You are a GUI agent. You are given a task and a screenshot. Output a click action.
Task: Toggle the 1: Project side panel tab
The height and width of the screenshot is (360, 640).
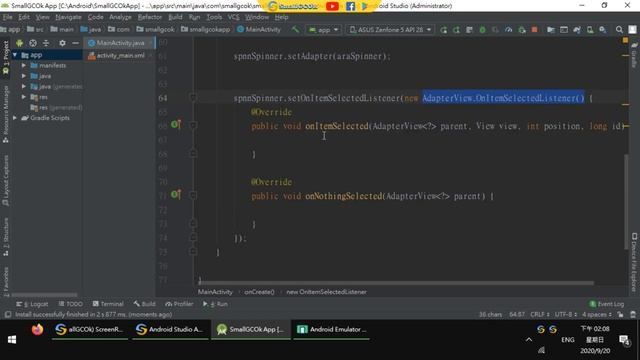coord(6,58)
